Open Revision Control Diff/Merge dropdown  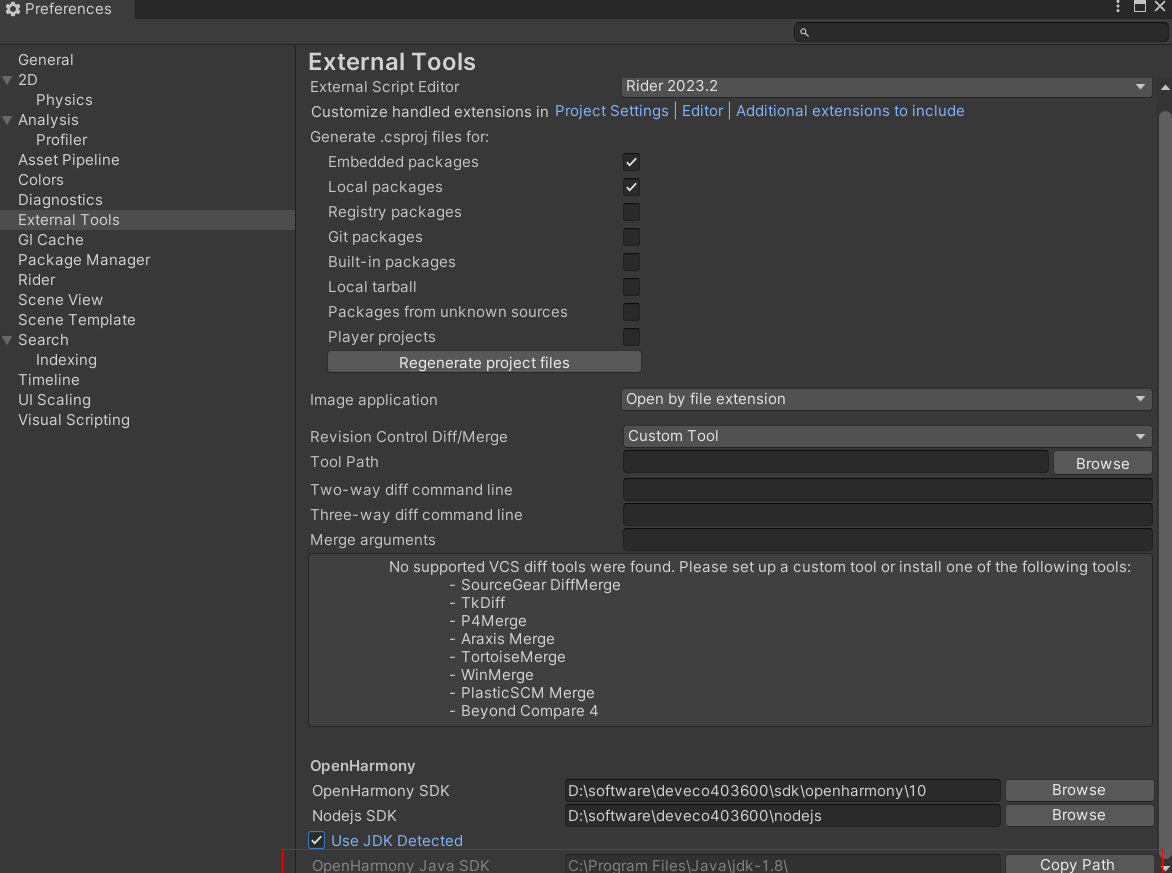886,436
